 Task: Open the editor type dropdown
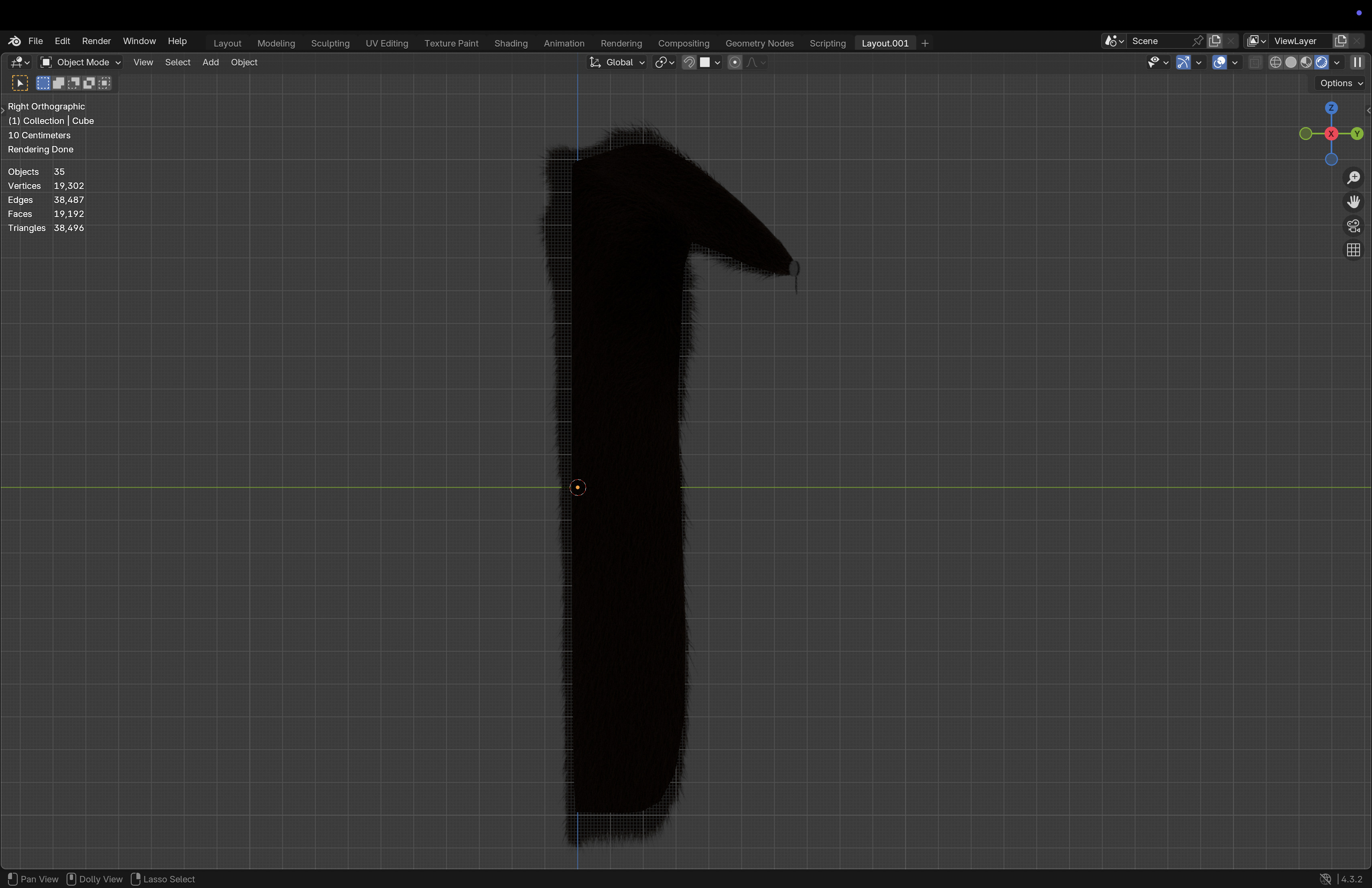20,62
